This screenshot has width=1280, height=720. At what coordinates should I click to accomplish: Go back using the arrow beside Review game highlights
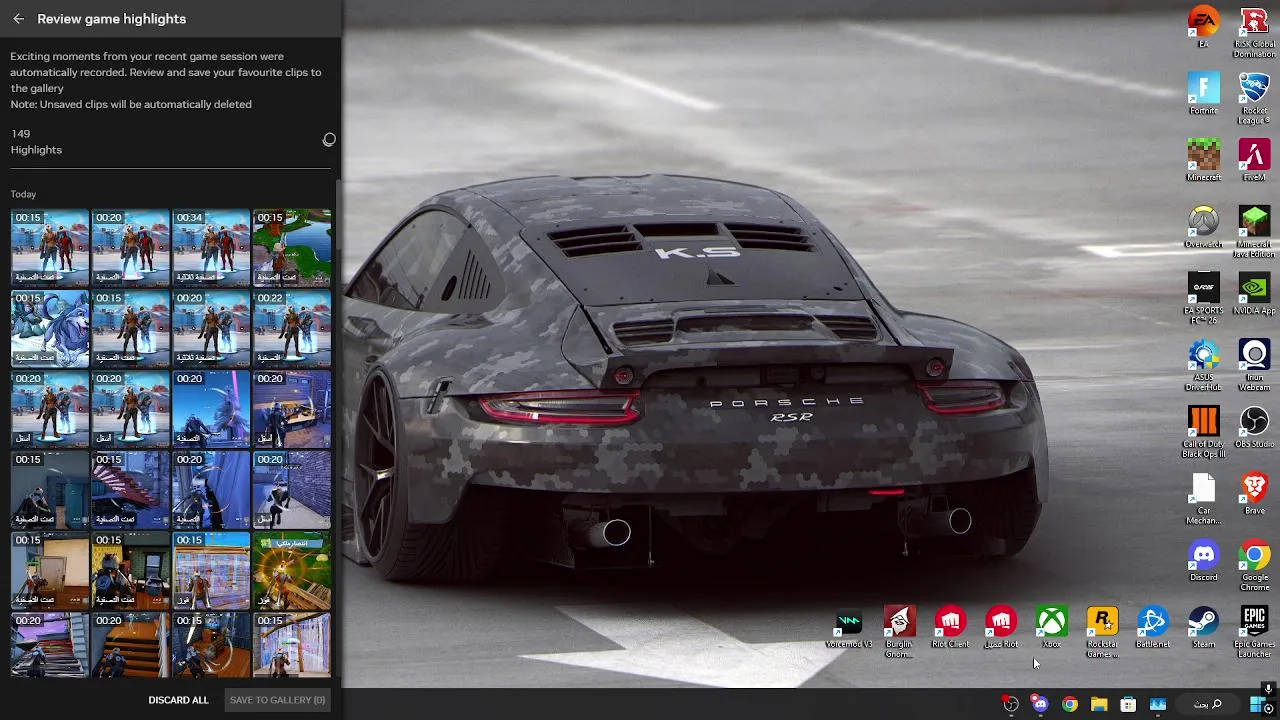pyautogui.click(x=18, y=19)
